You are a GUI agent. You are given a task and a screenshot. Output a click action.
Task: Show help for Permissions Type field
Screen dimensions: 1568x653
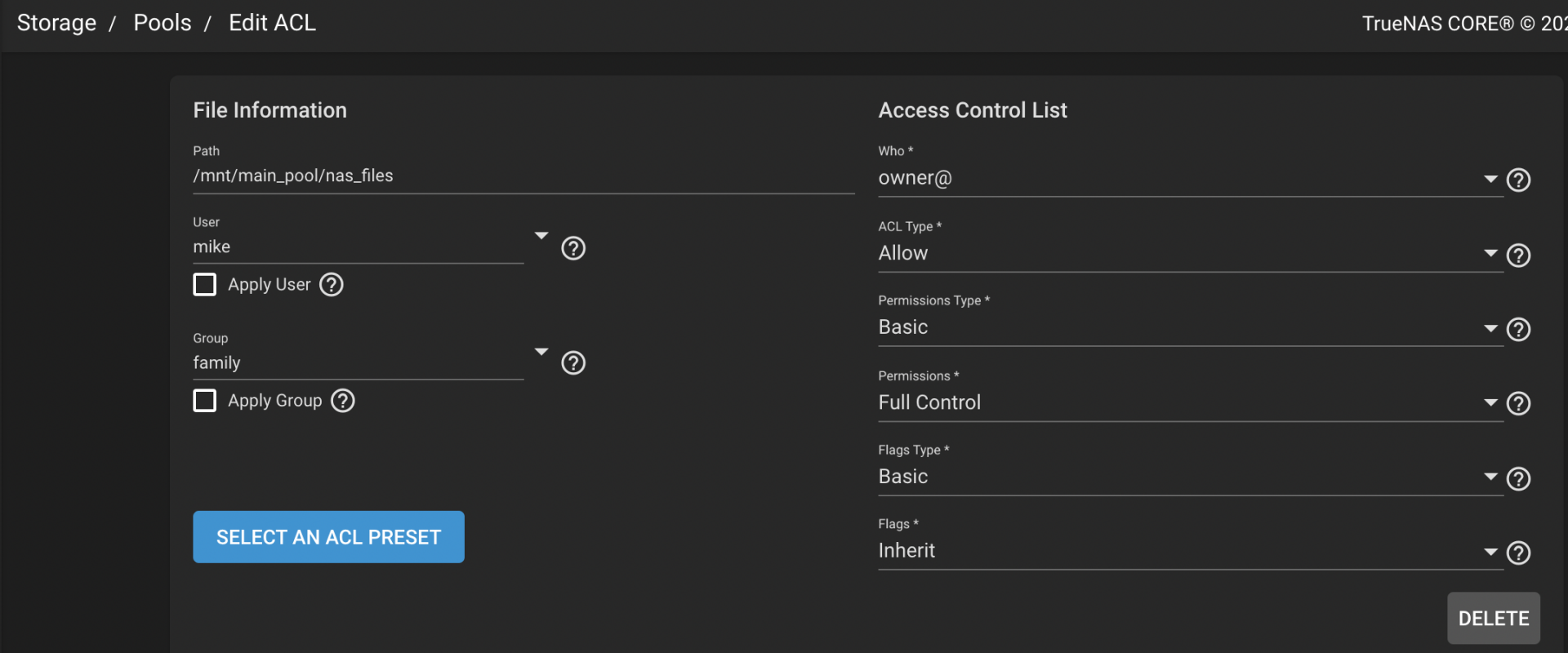pos(1518,329)
